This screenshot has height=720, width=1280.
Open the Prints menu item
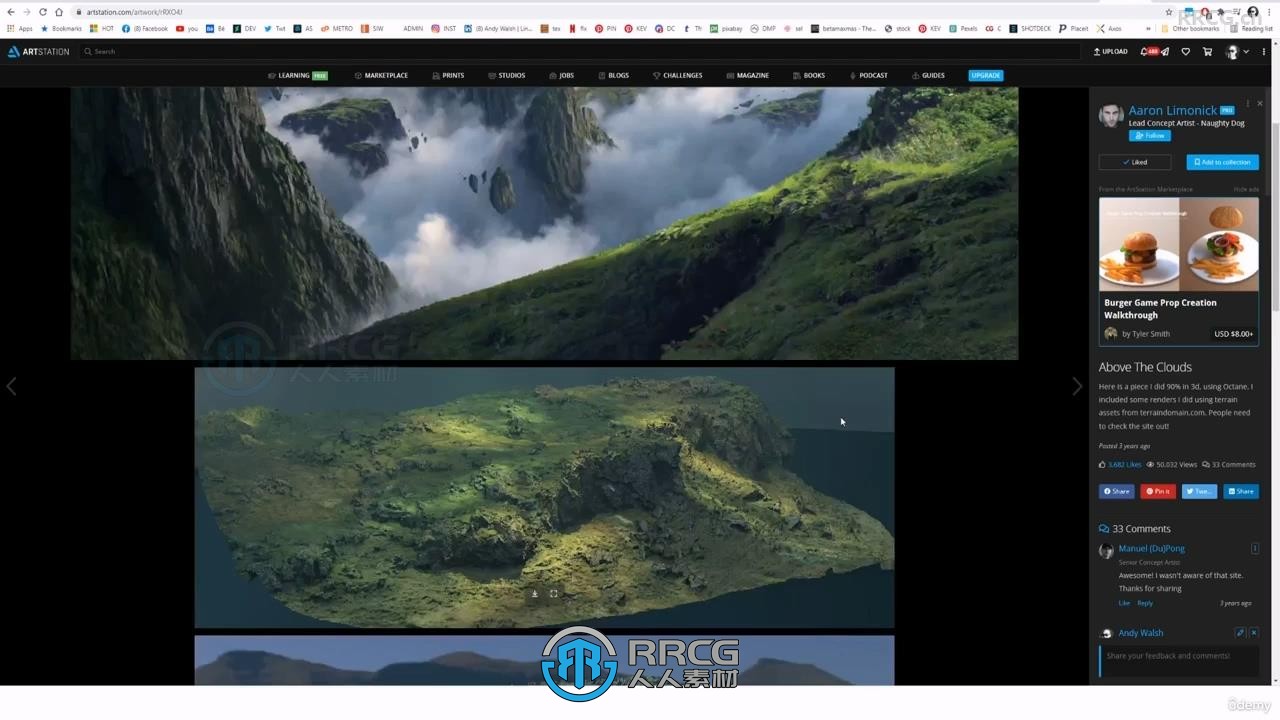pos(448,75)
